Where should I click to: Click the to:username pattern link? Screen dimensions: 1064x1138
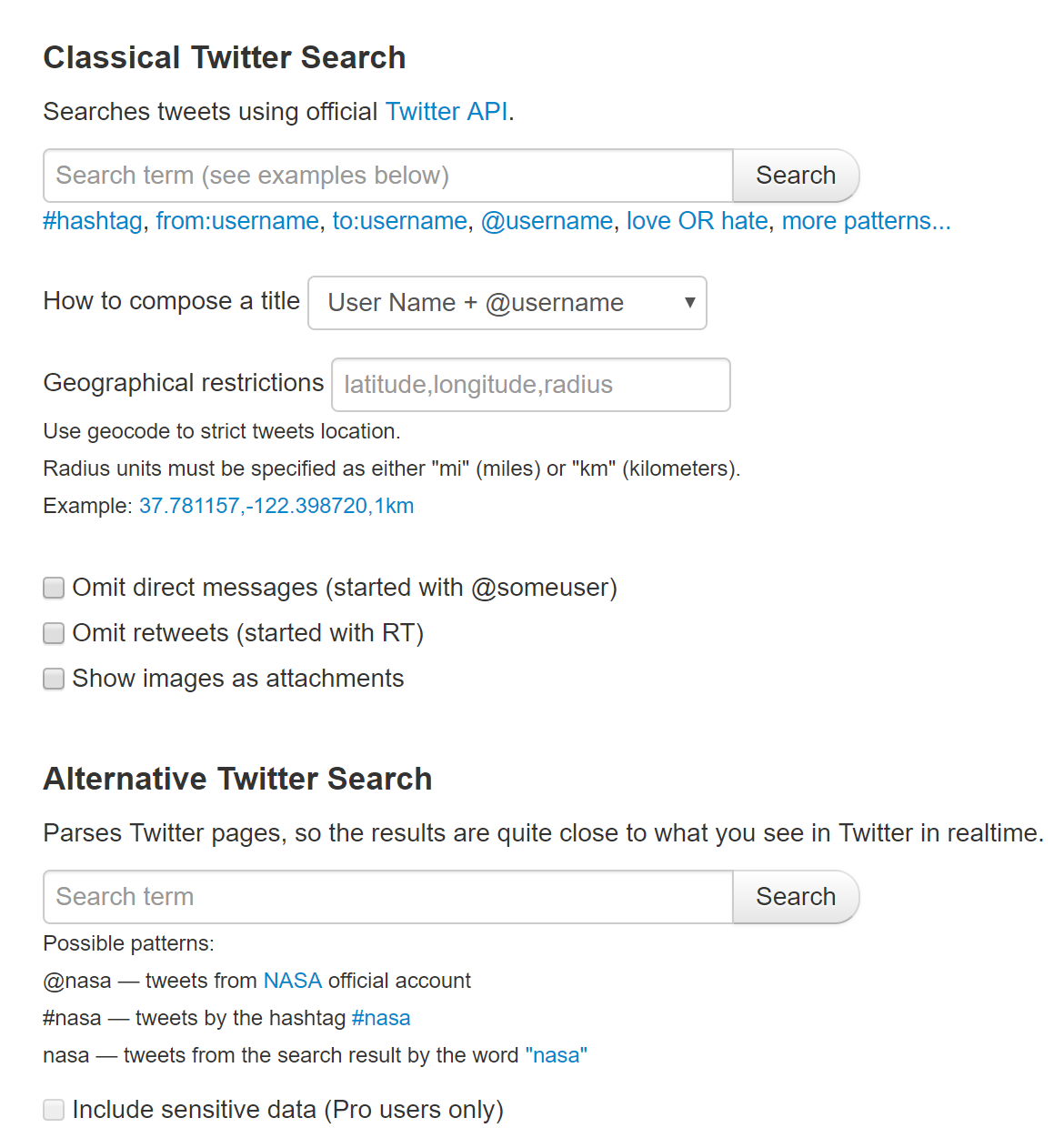coord(399,221)
